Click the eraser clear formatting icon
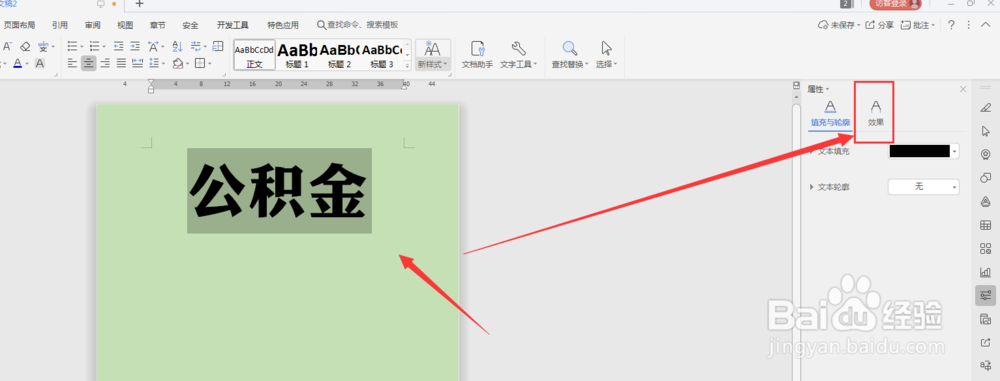 25,47
